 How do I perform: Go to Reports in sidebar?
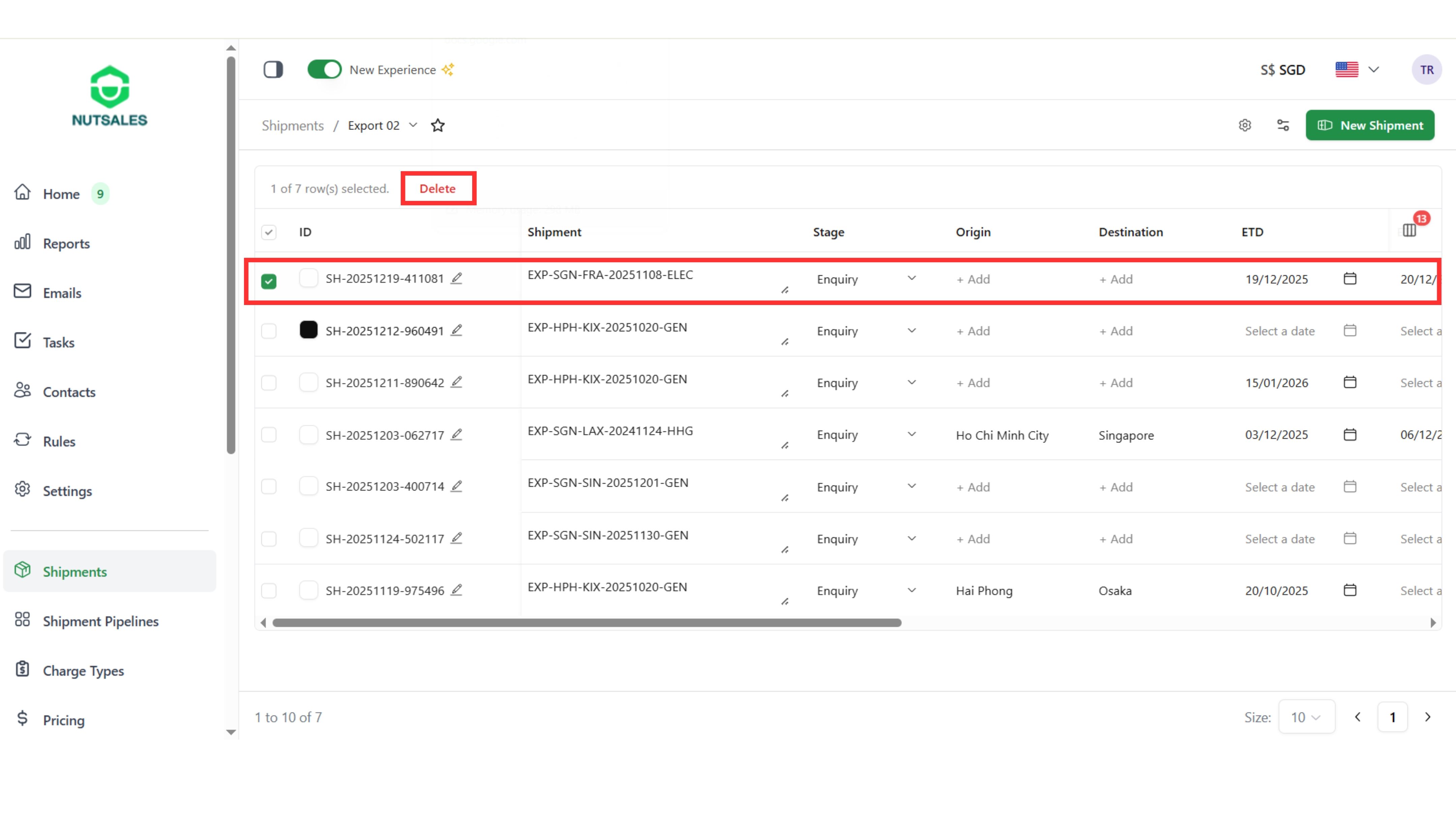66,243
